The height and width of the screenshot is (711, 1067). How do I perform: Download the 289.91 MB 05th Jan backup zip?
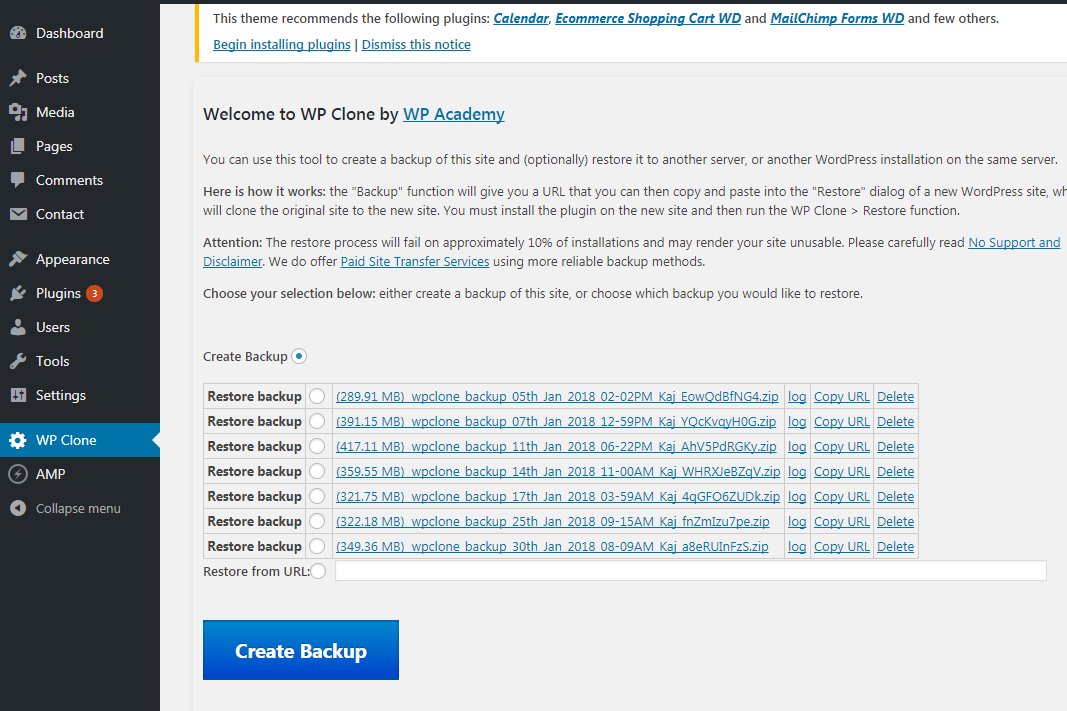tap(557, 396)
